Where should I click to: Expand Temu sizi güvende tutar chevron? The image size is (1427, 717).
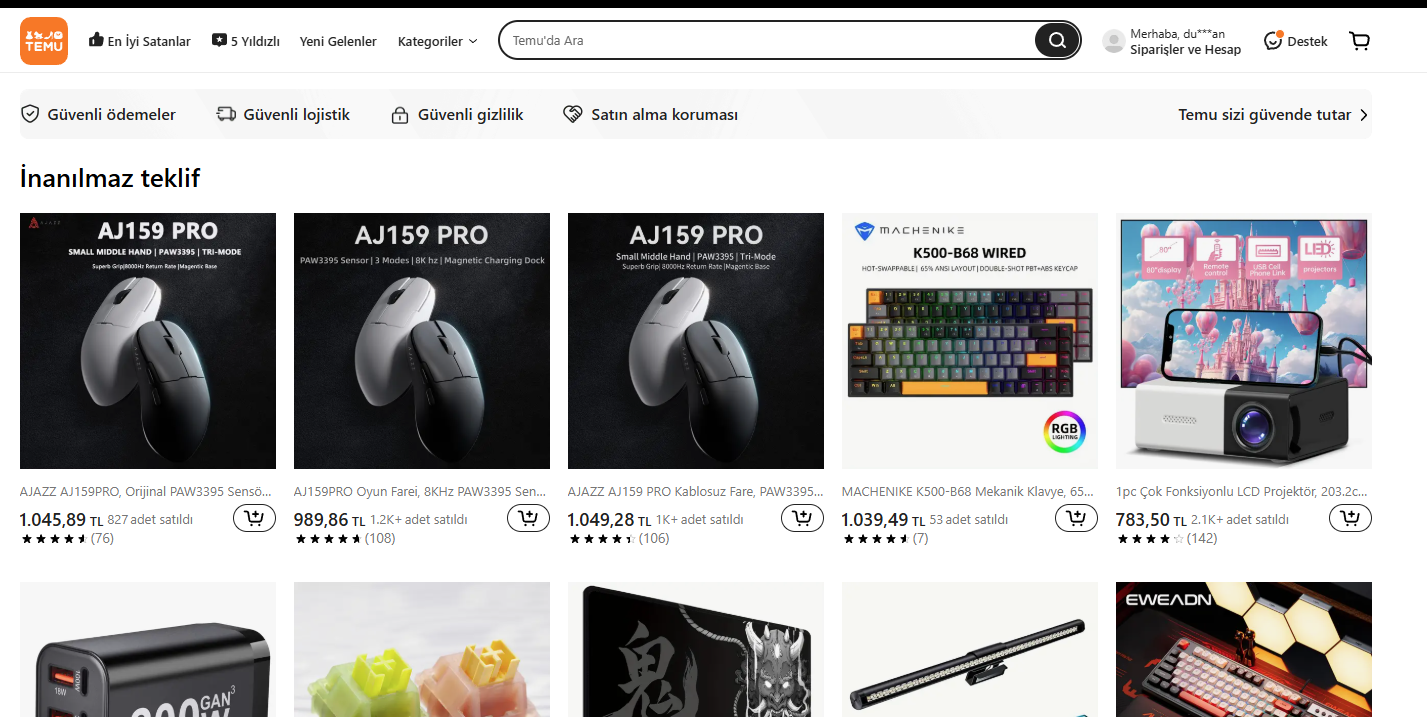point(1364,115)
